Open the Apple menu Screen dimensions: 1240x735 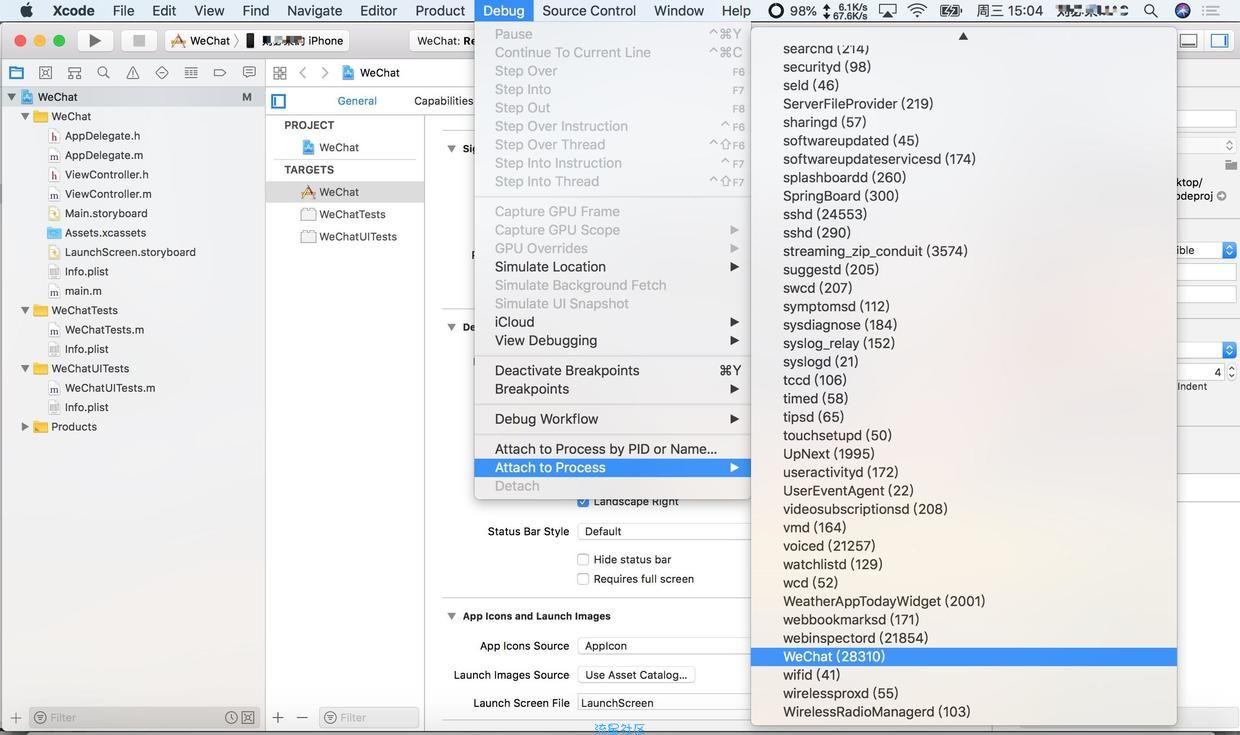[27, 11]
